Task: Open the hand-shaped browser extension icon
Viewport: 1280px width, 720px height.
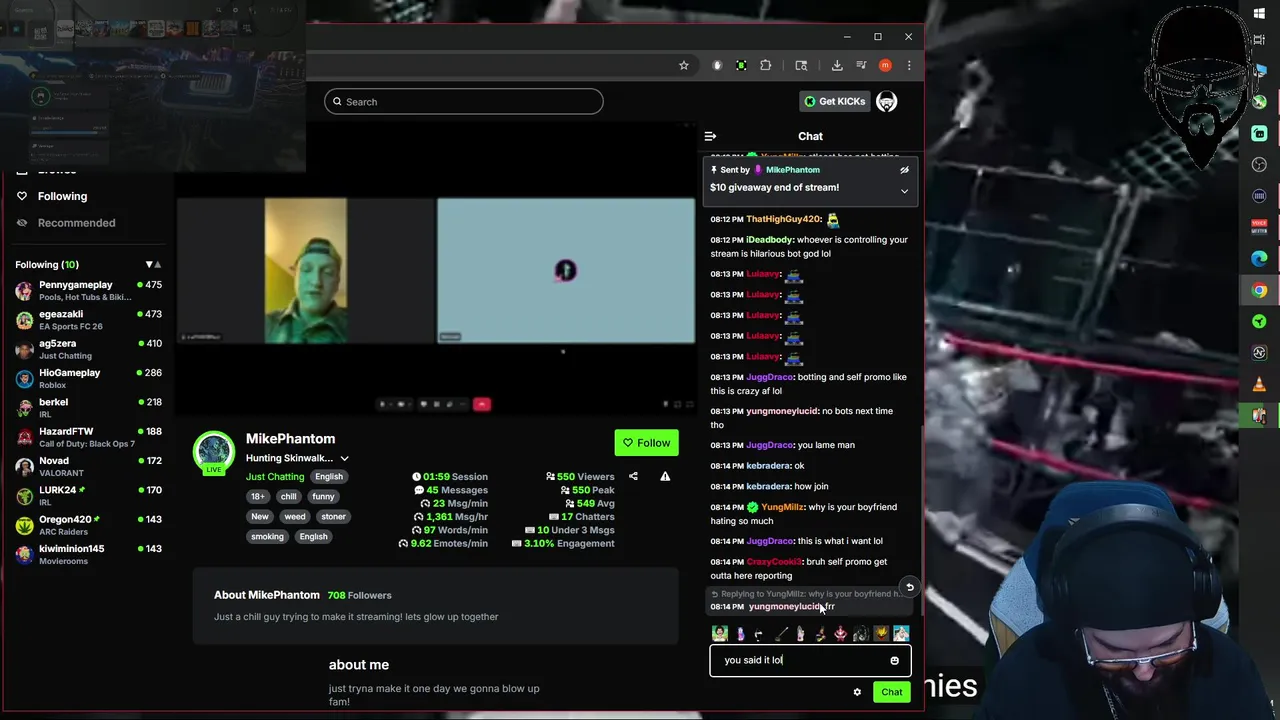Action: [717, 66]
